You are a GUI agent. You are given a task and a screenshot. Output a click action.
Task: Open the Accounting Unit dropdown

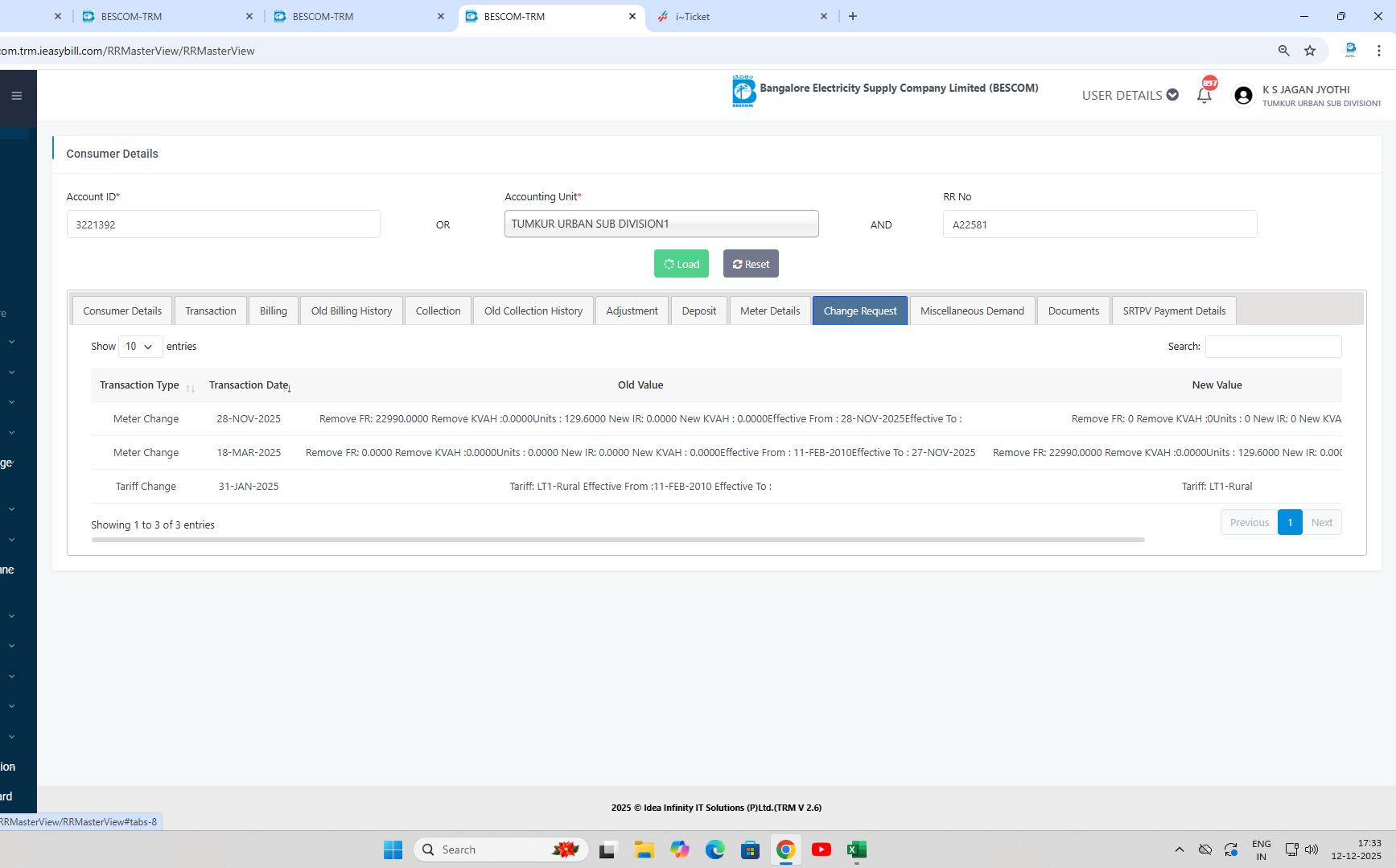coord(661,224)
